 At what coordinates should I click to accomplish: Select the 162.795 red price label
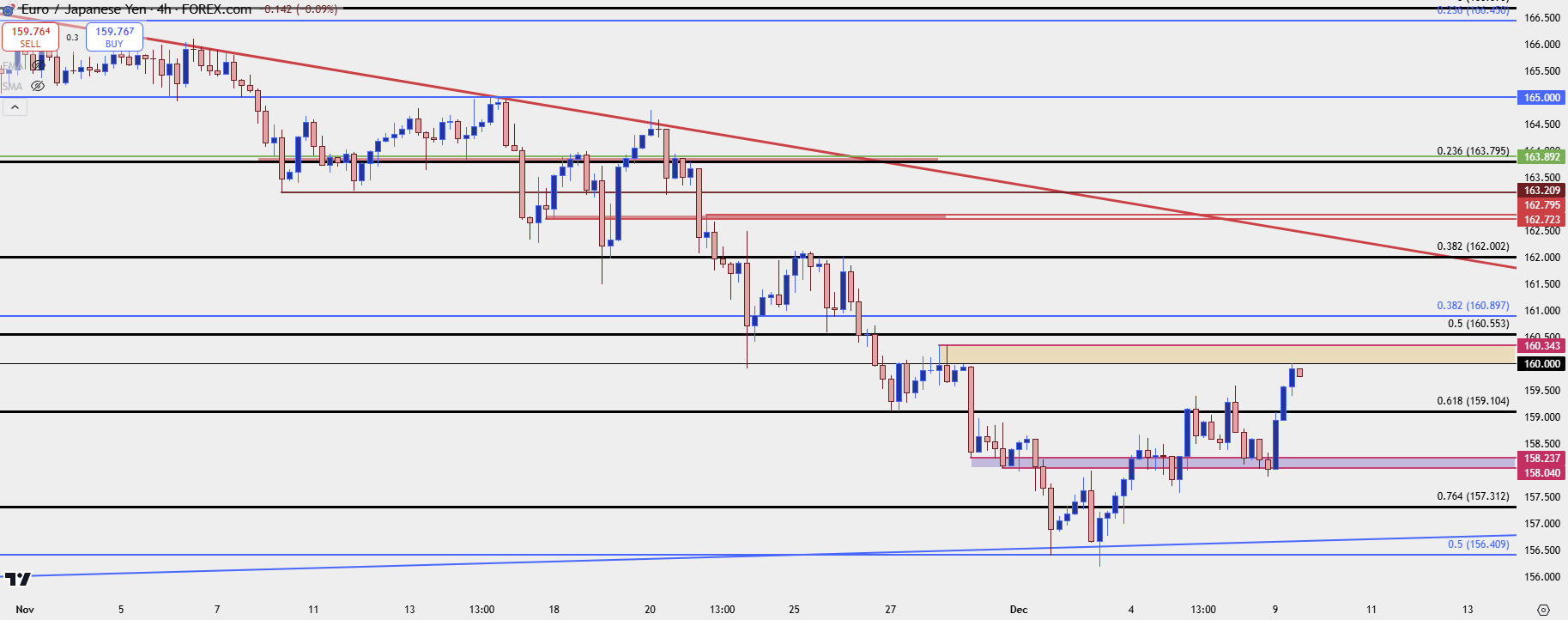(1541, 205)
